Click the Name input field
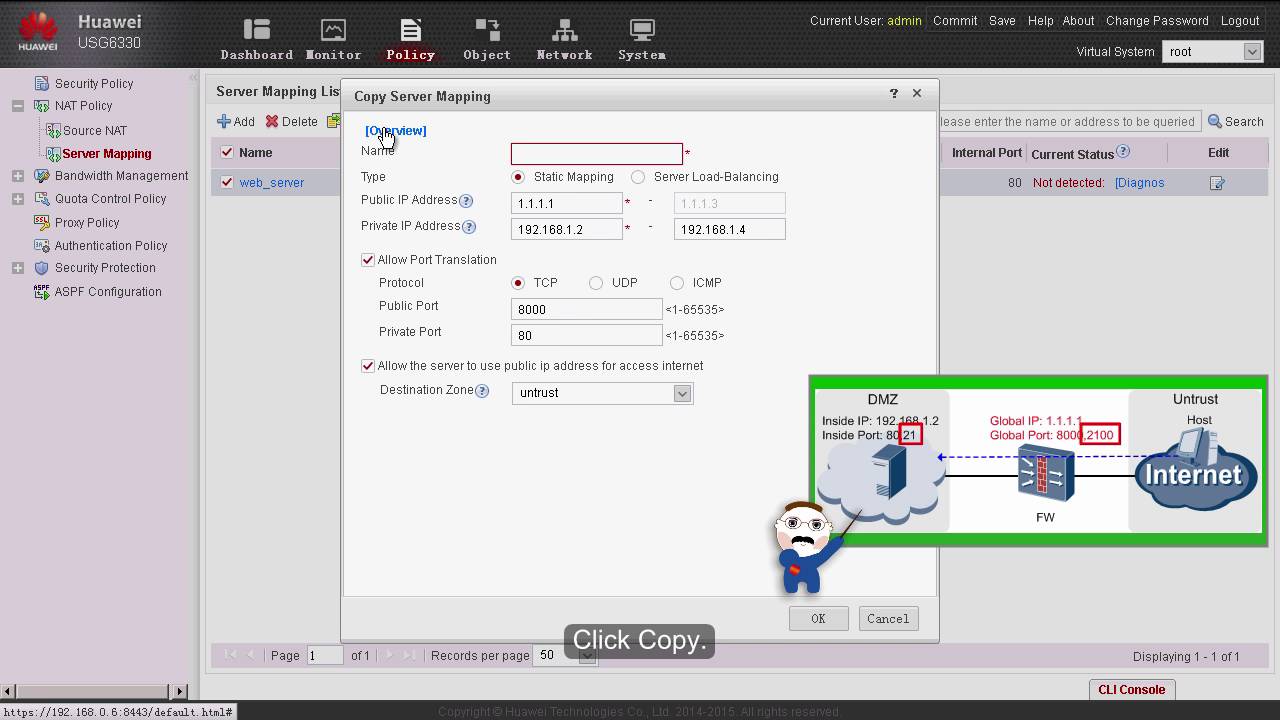The width and height of the screenshot is (1280, 720). pyautogui.click(x=597, y=154)
